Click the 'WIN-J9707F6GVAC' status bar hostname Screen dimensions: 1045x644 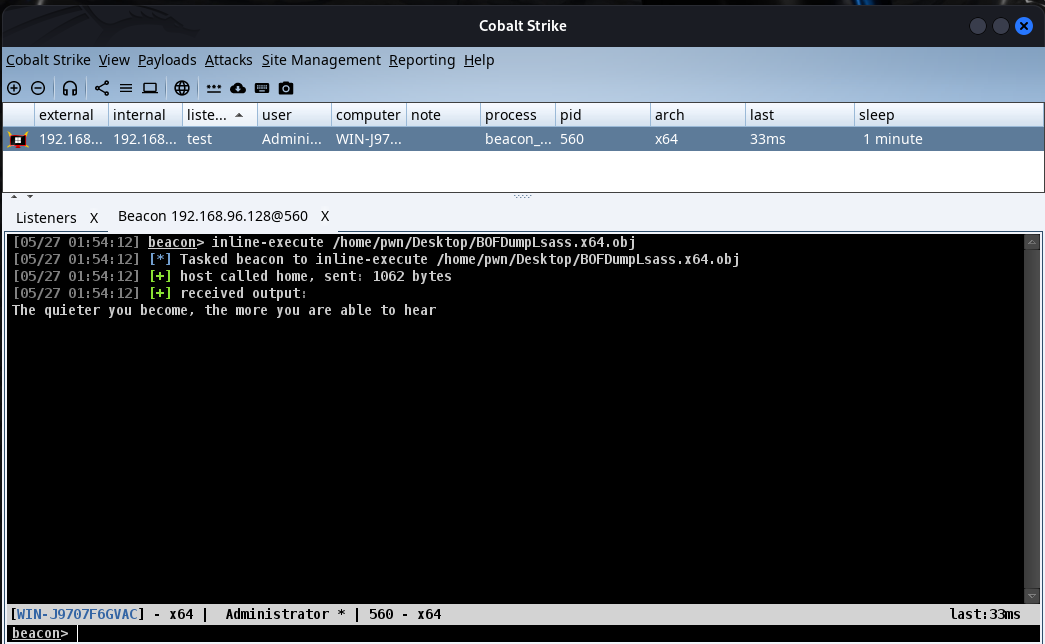point(77,614)
